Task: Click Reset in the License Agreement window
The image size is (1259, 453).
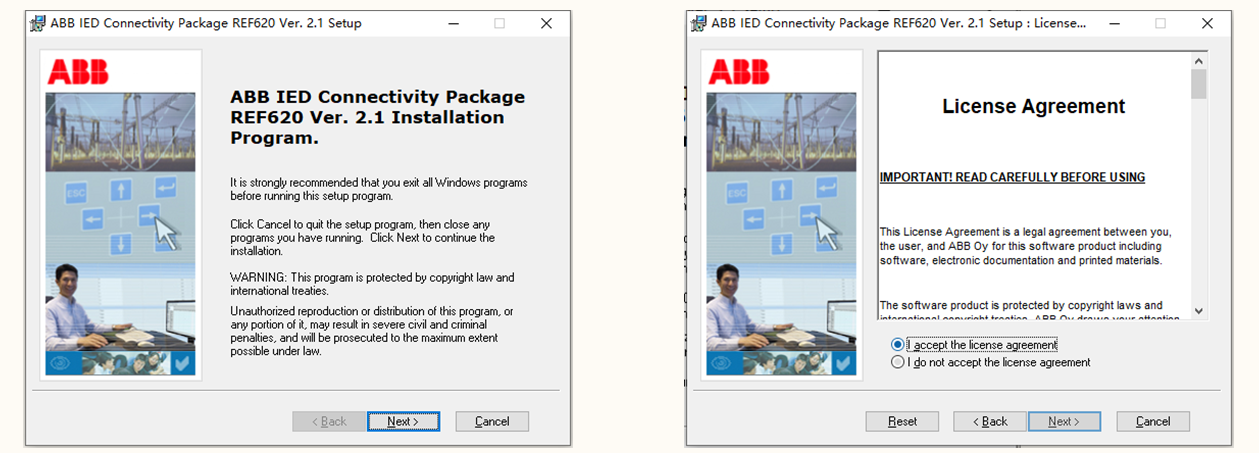Action: (x=902, y=421)
